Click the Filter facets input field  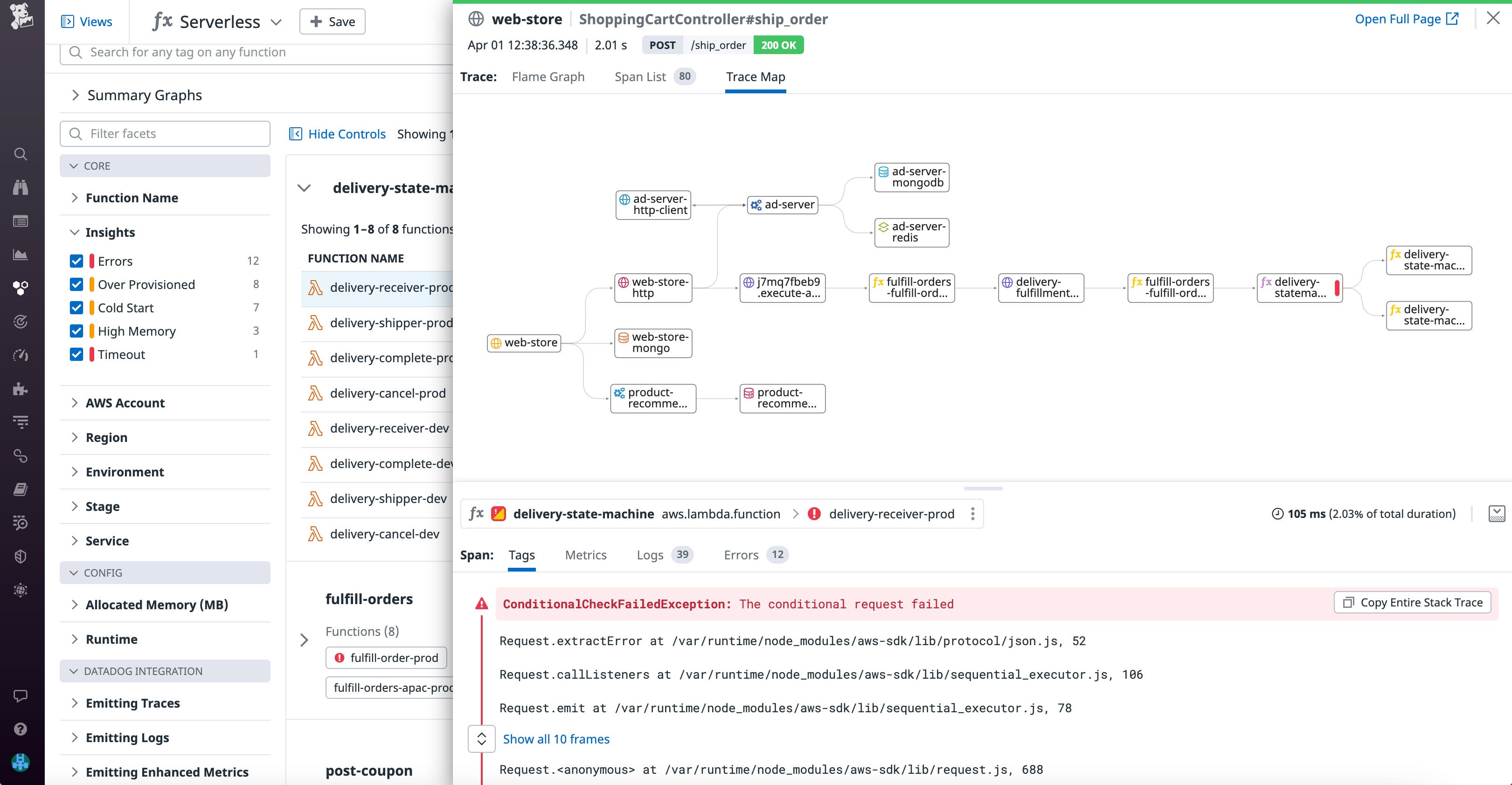coord(164,133)
